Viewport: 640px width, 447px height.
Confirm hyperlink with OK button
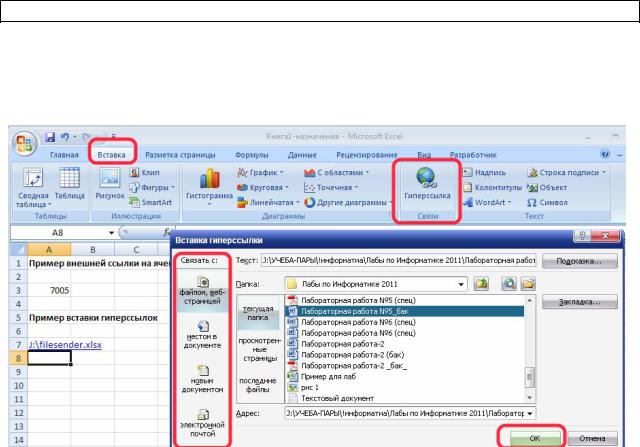[x=534, y=438]
